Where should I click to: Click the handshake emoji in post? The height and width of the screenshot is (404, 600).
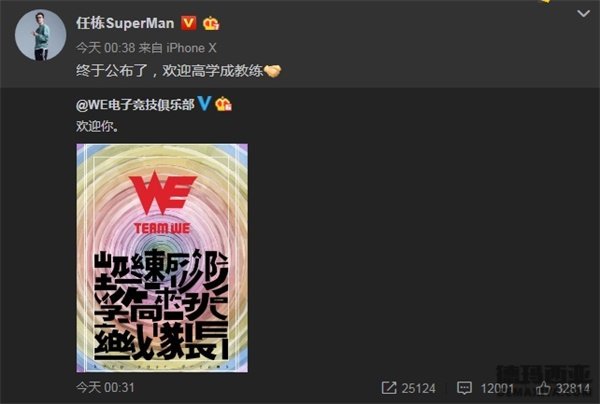click(272, 70)
